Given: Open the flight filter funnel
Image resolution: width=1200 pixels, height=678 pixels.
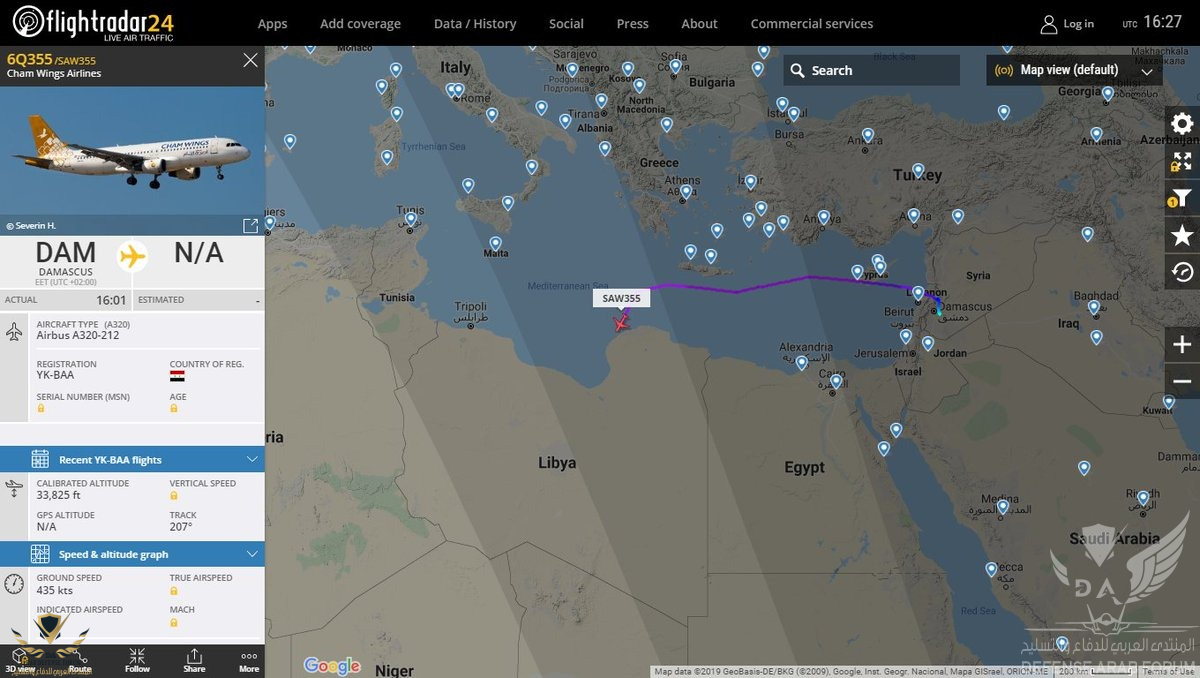Looking at the screenshot, I should pos(1182,198).
